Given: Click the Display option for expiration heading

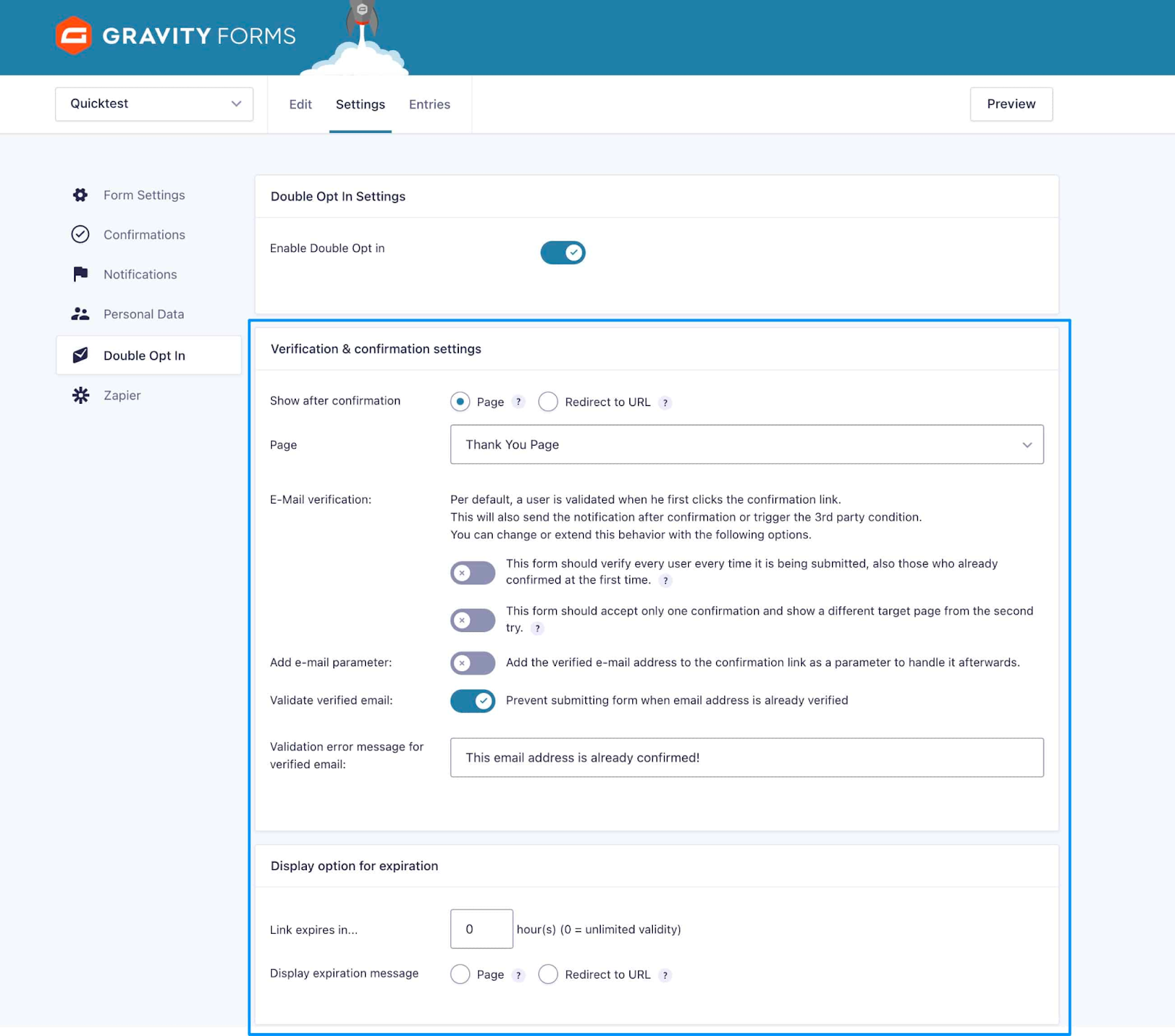Looking at the screenshot, I should click(354, 866).
